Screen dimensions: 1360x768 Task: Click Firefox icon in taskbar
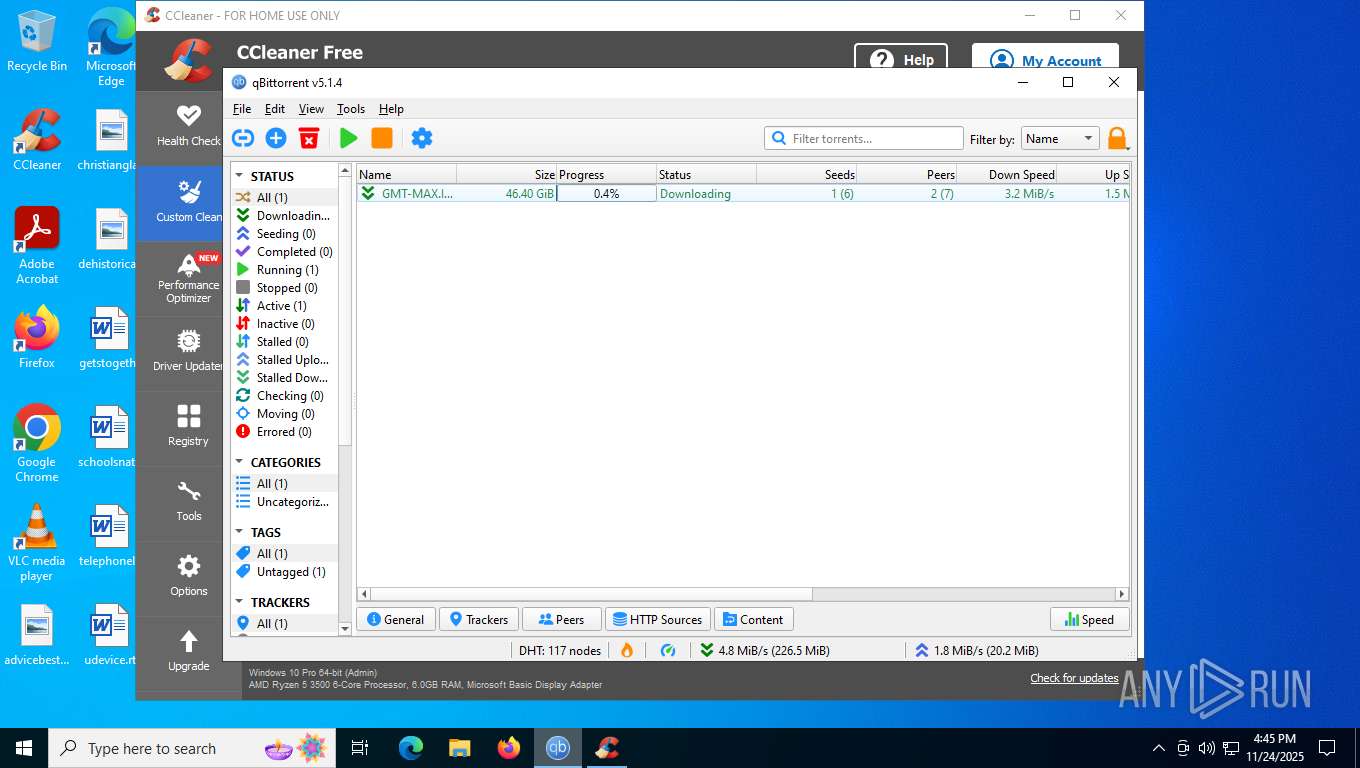(x=509, y=747)
